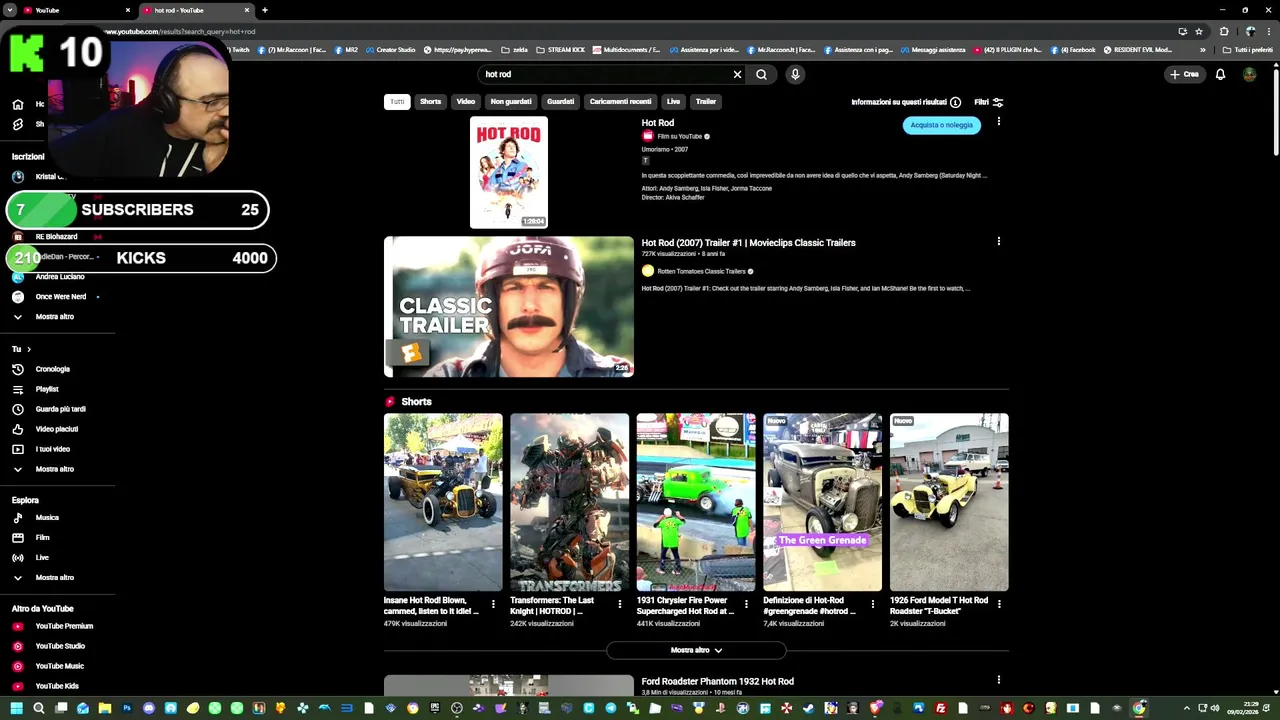Open Transformers The Last Knight short
Viewport: 1280px width, 720px height.
tap(570, 502)
